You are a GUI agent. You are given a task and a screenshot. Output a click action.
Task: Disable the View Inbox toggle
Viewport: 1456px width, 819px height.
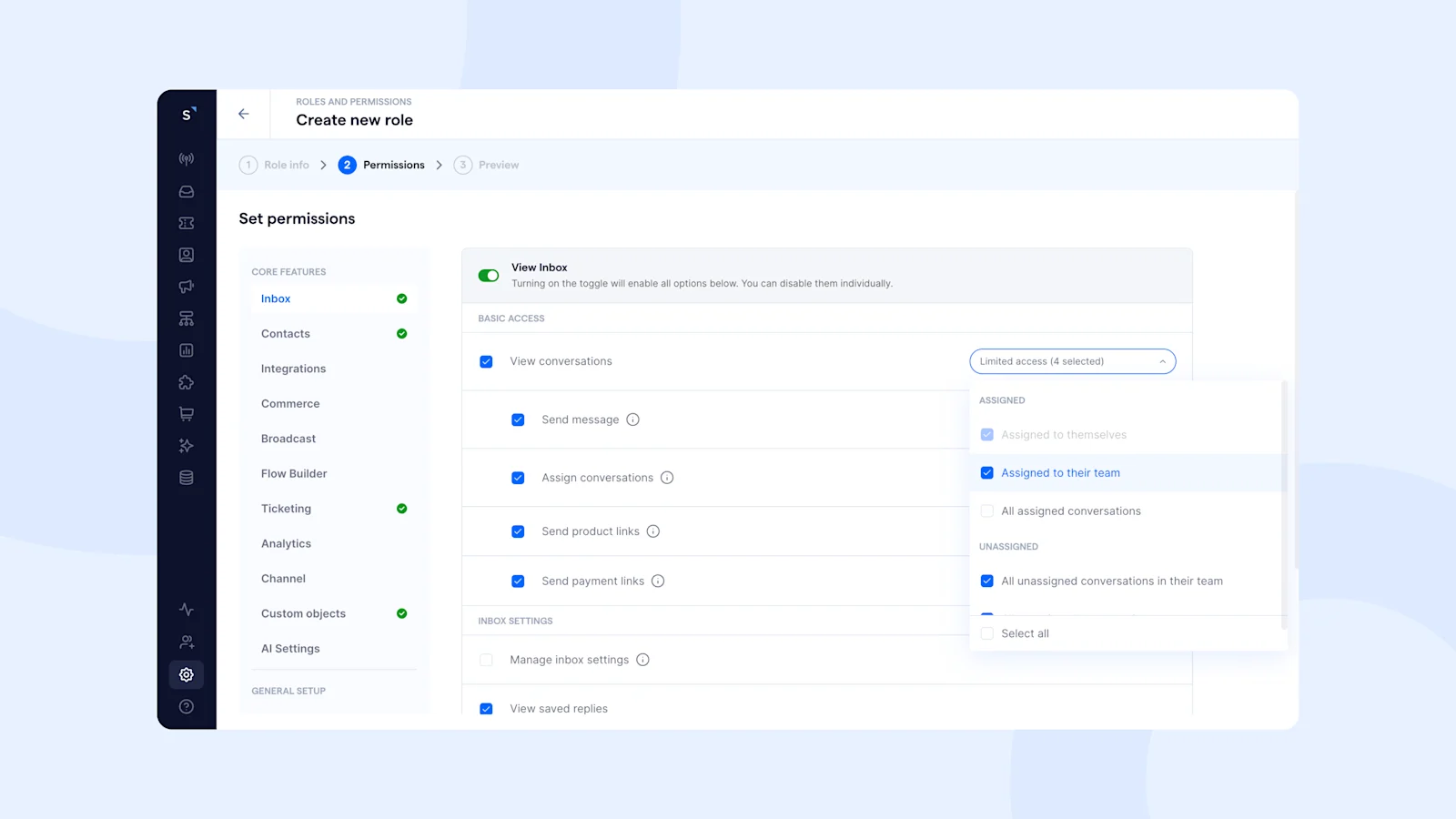pyautogui.click(x=488, y=275)
